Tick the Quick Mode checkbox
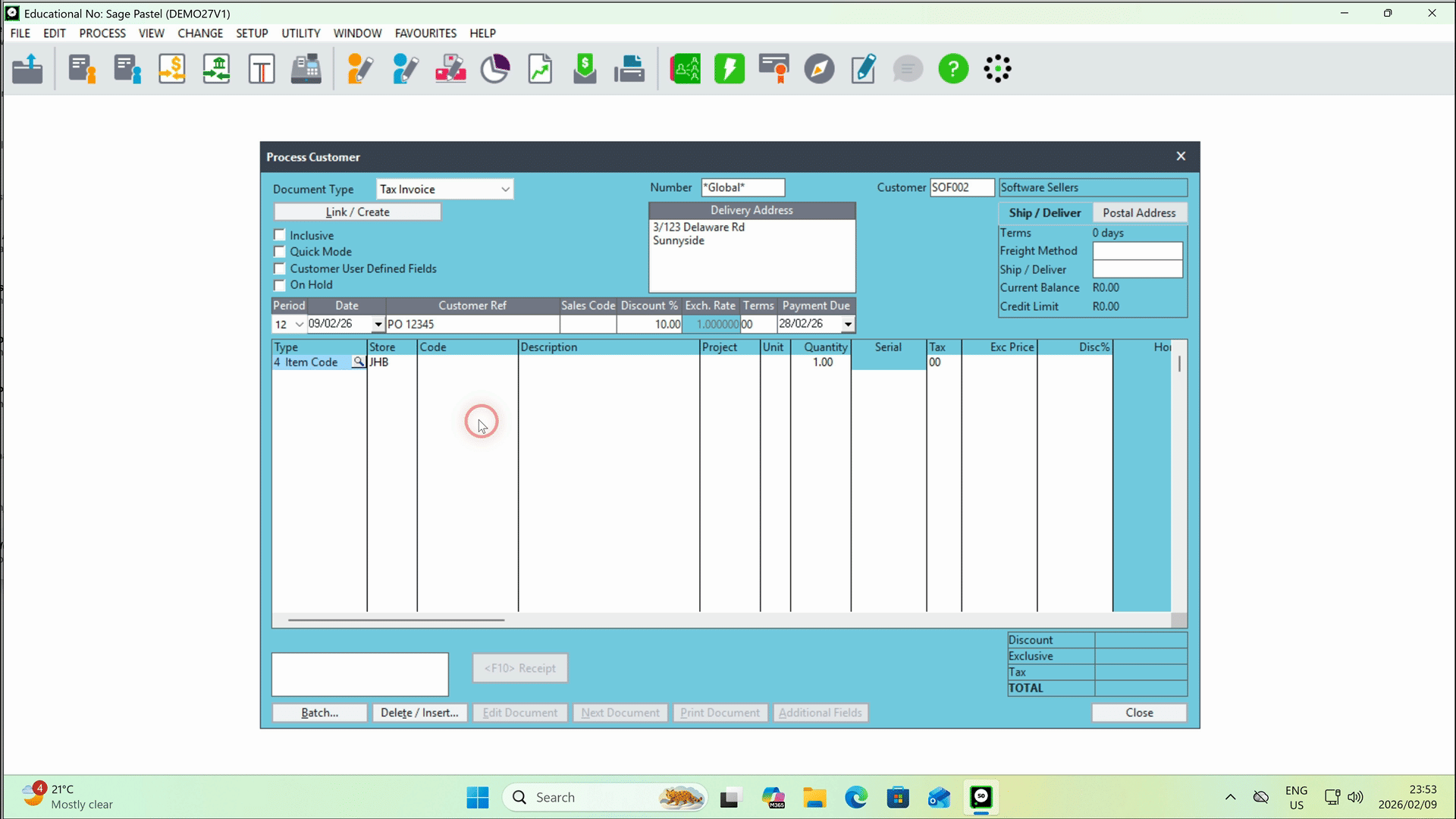The height and width of the screenshot is (819, 1456). [x=280, y=252]
